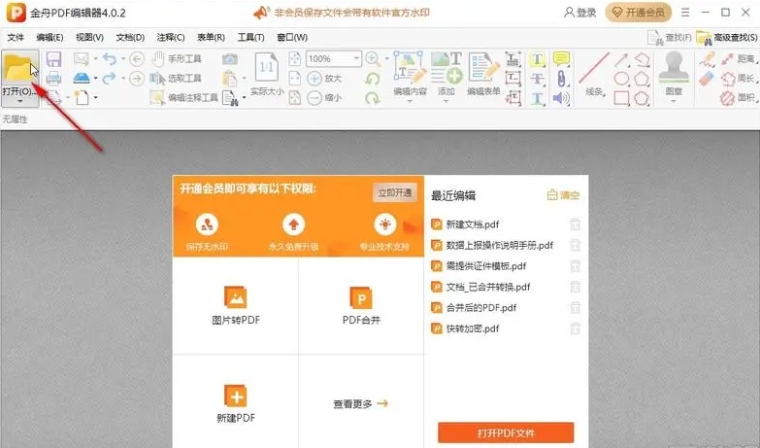Image resolution: width=760 pixels, height=448 pixels.
Task: Click the 高级查找(S) advanced search button
Action: [727, 37]
